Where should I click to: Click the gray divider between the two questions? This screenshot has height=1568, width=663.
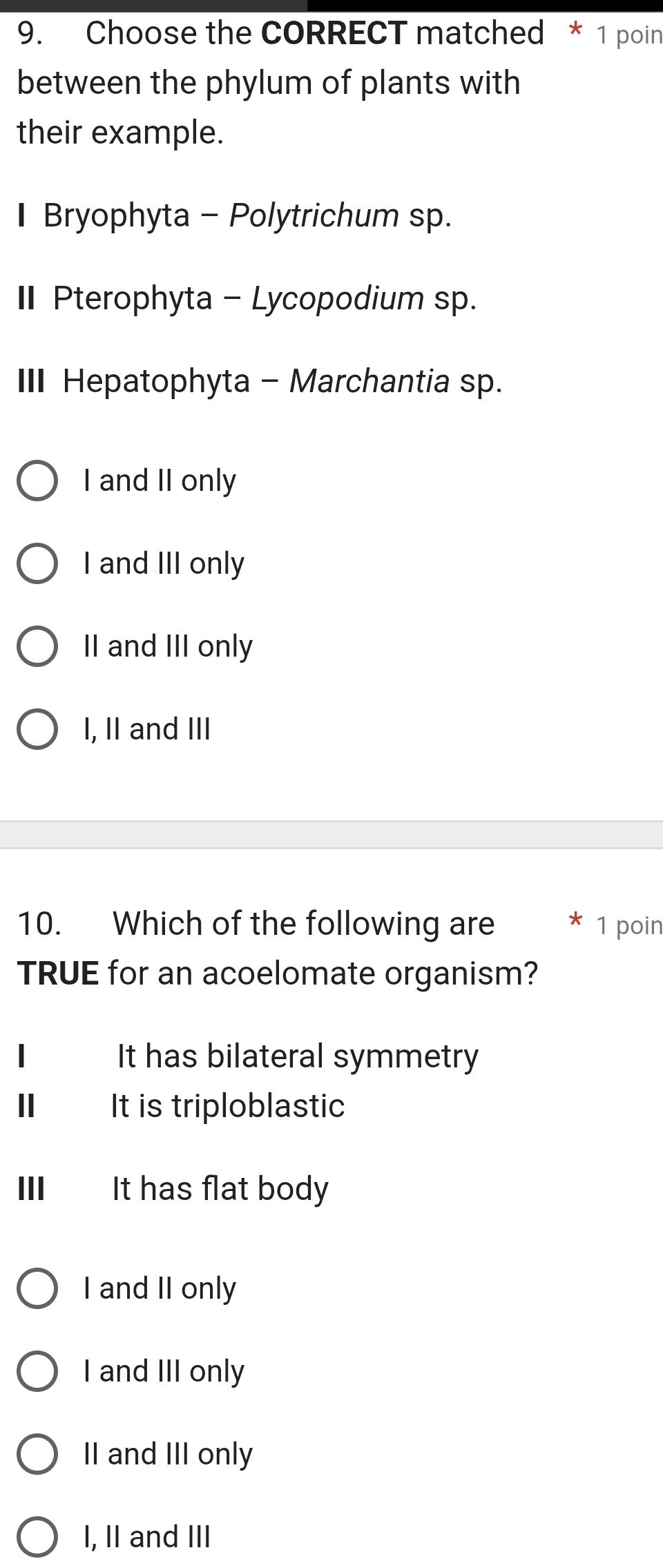tap(331, 833)
